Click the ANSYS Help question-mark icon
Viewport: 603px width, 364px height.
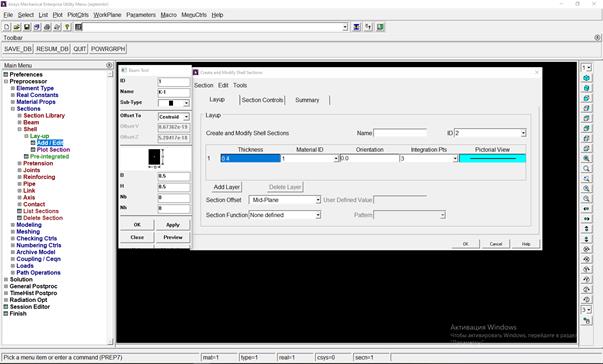pos(67,27)
